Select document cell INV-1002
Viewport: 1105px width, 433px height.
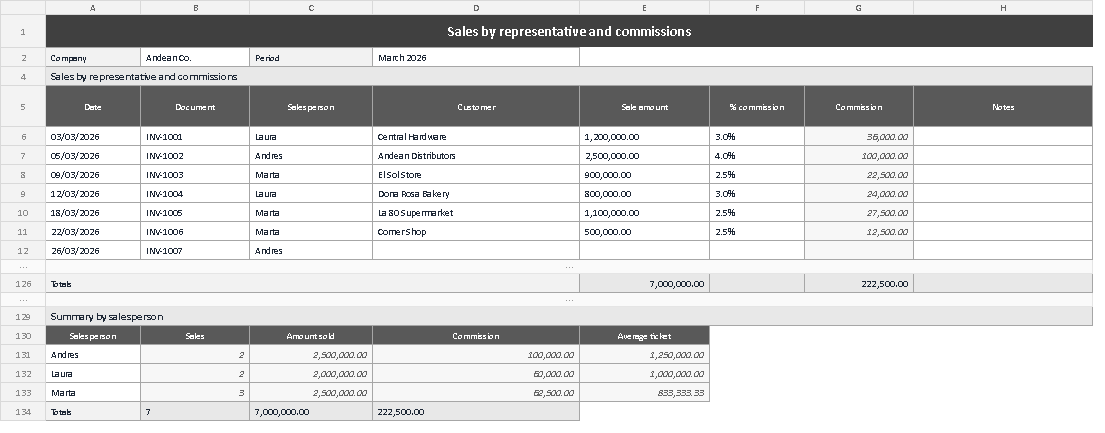pos(195,156)
